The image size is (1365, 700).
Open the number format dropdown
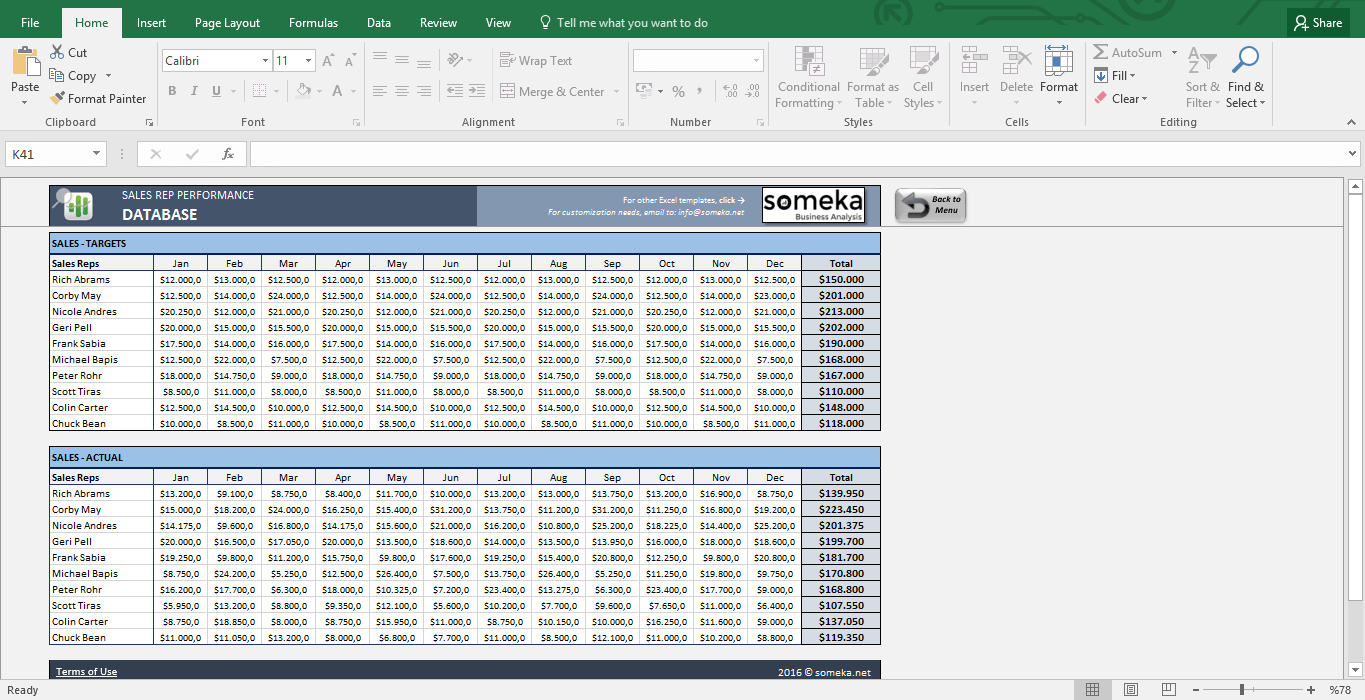pos(755,61)
